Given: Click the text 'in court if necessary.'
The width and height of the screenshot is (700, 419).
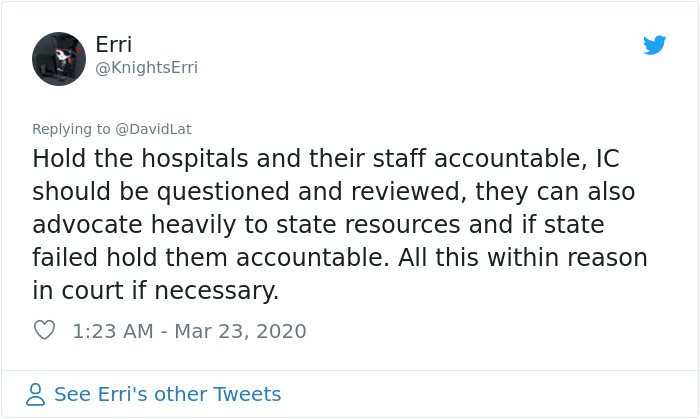Looking at the screenshot, I should [x=155, y=291].
